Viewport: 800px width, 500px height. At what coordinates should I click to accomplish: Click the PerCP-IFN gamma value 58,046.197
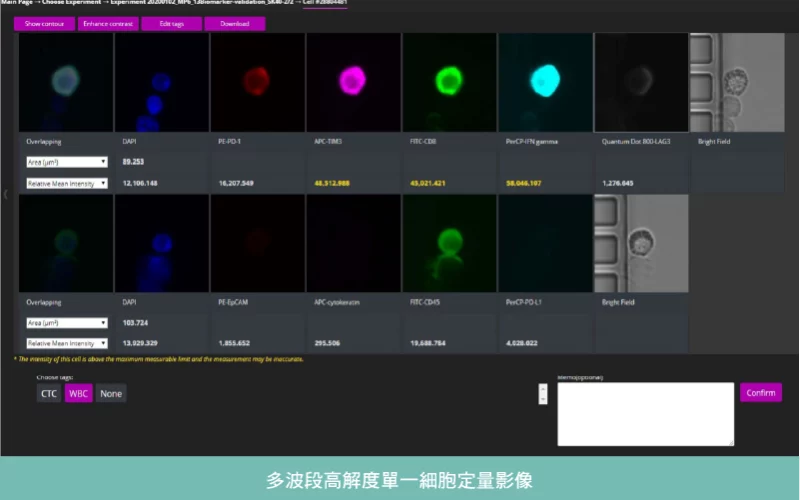(524, 183)
